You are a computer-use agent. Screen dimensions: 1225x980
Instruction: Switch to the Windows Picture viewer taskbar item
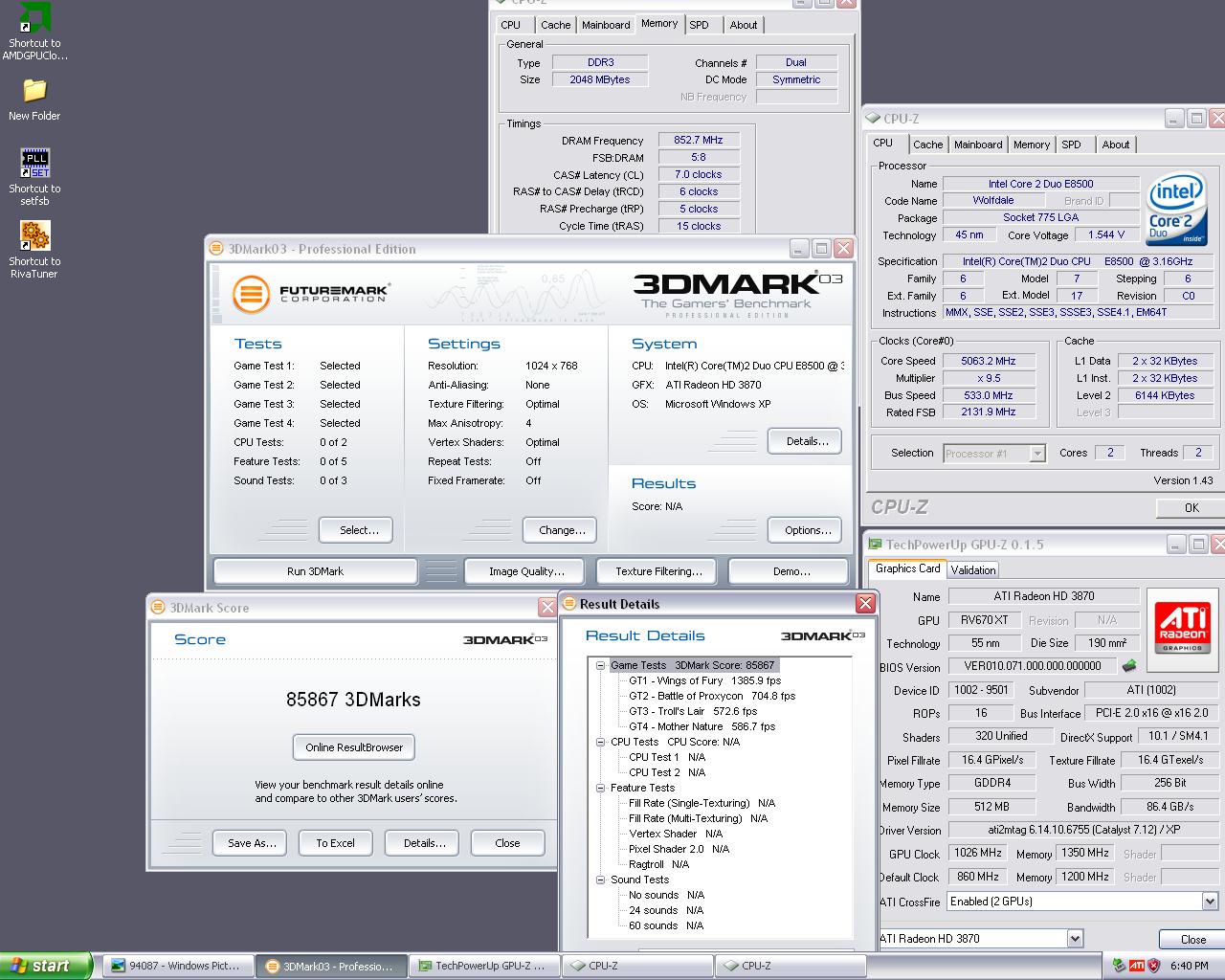[x=179, y=966]
